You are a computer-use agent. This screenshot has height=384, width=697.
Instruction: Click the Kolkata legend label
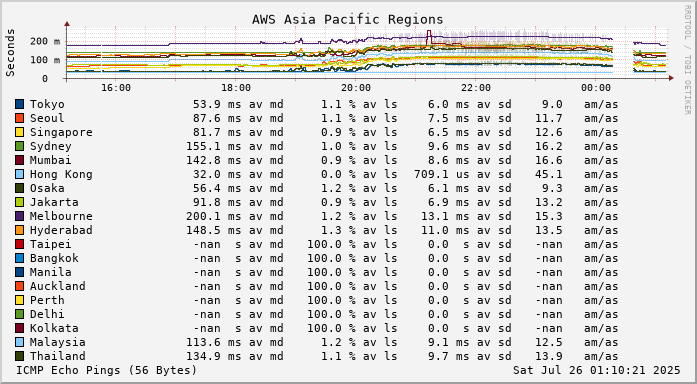coord(54,328)
